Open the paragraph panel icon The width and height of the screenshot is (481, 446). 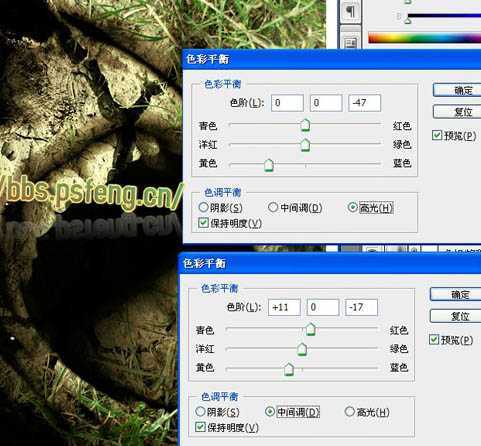tap(350, 11)
